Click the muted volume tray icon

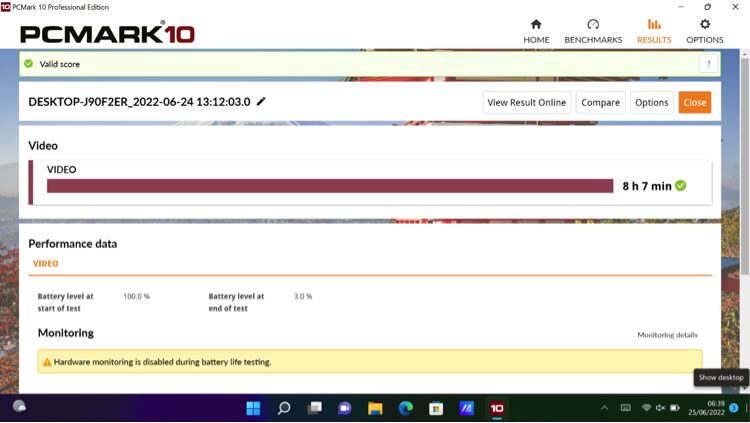pos(661,408)
